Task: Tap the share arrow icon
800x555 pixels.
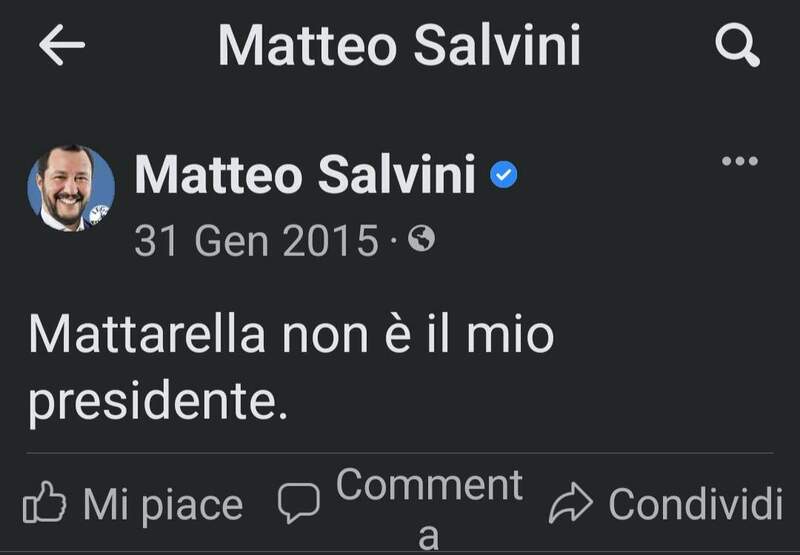Action: (571, 504)
